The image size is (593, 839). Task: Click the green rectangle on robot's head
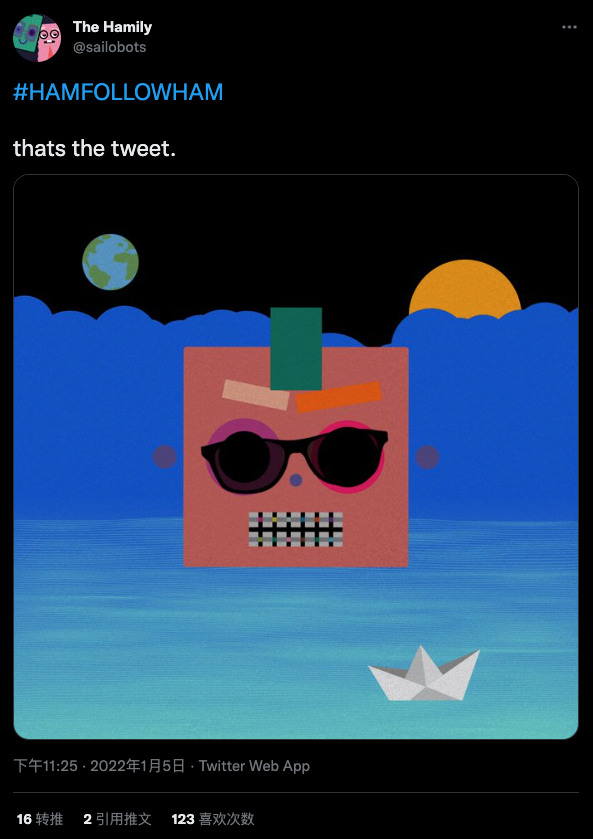pyautogui.click(x=296, y=348)
